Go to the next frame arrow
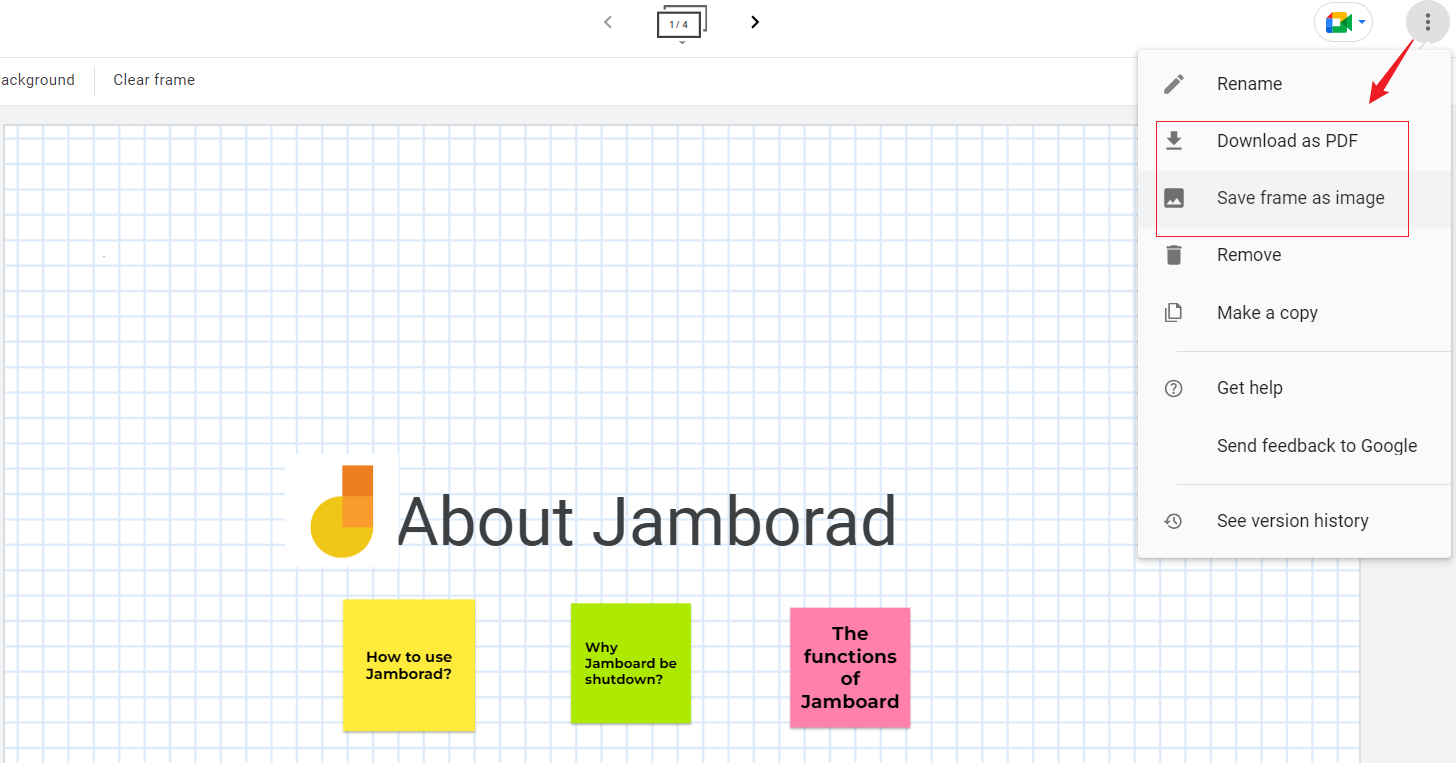Screen dimensions: 1456x763 [755, 22]
